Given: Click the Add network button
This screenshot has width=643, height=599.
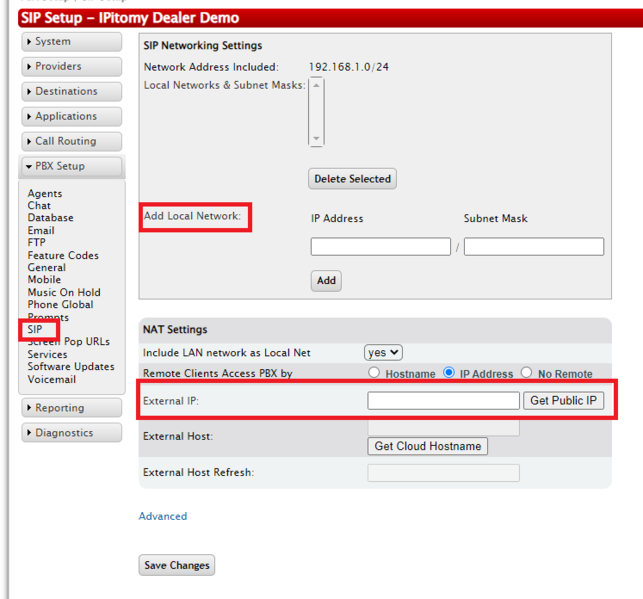Looking at the screenshot, I should [x=326, y=281].
